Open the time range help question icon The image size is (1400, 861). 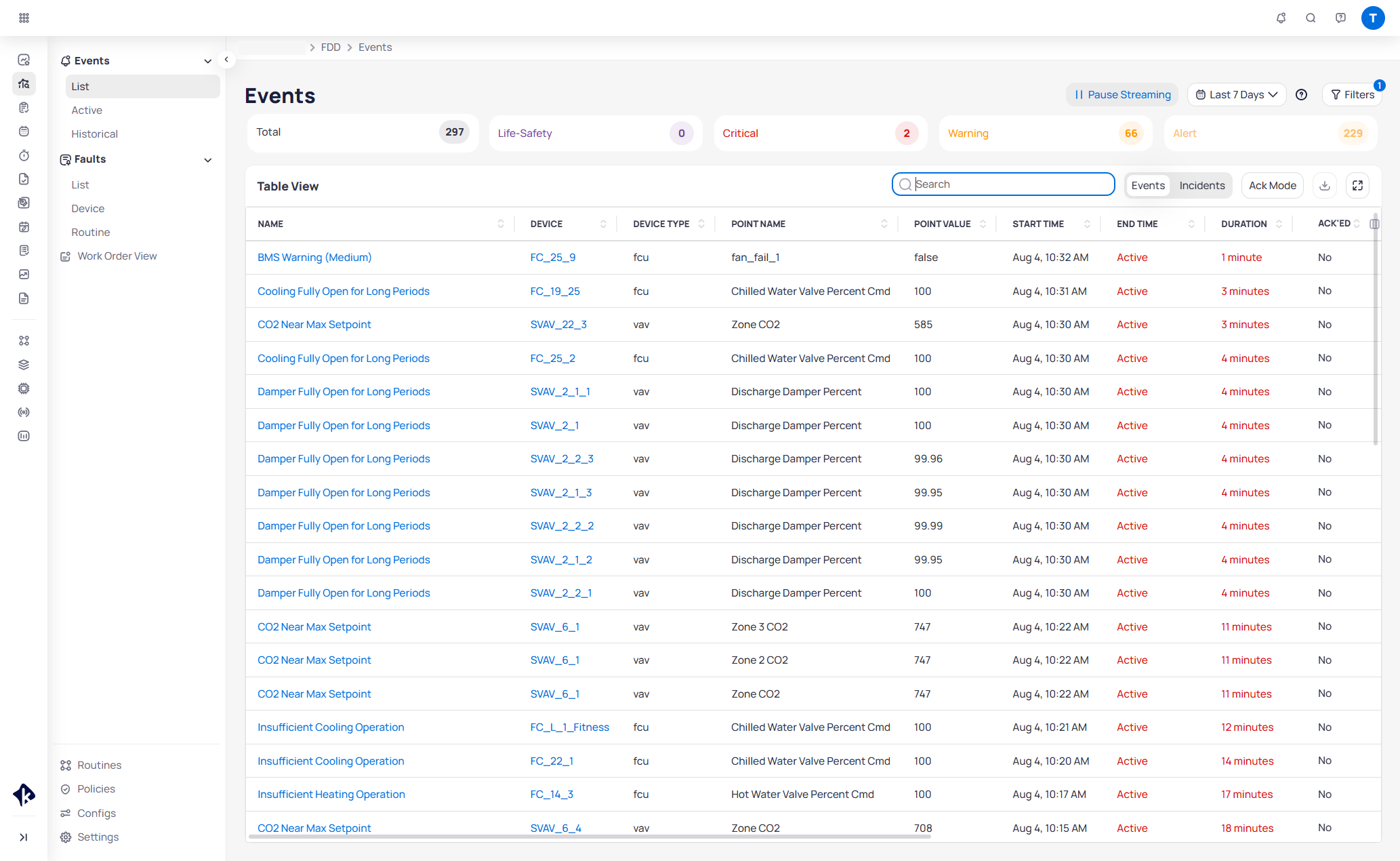coord(1301,95)
